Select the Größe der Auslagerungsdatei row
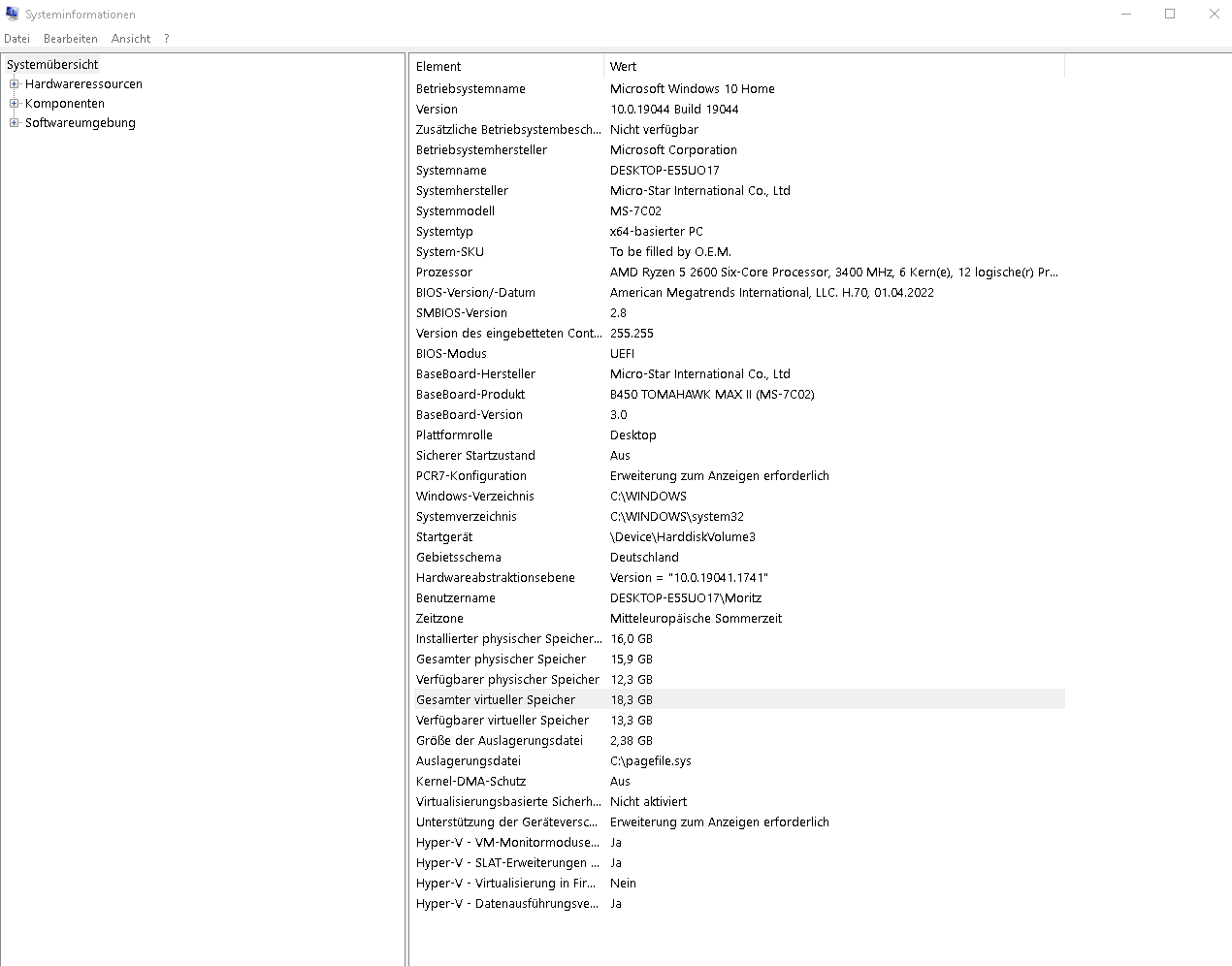This screenshot has width=1232, height=966. click(x=737, y=741)
